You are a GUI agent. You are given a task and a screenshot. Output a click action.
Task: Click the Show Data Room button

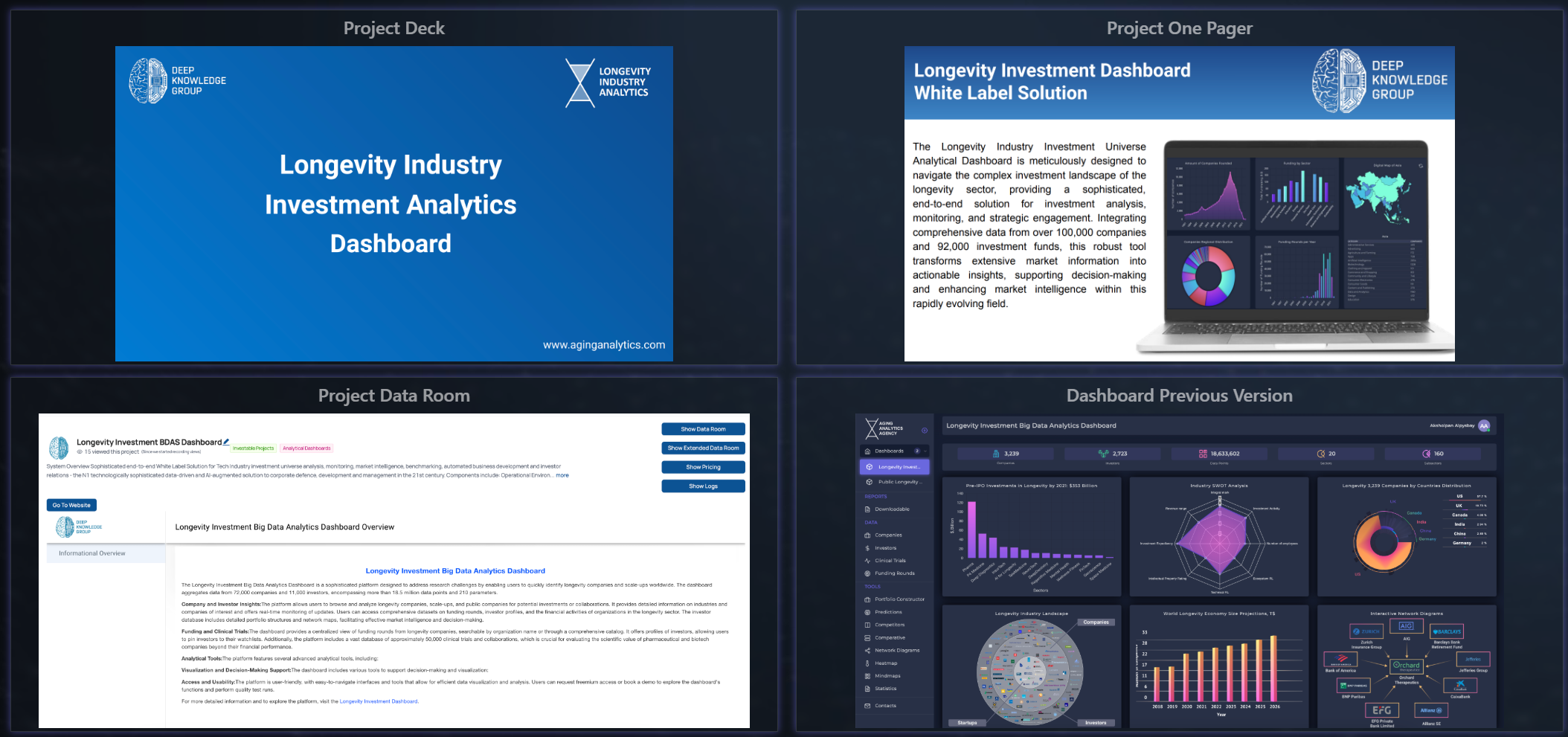click(703, 429)
